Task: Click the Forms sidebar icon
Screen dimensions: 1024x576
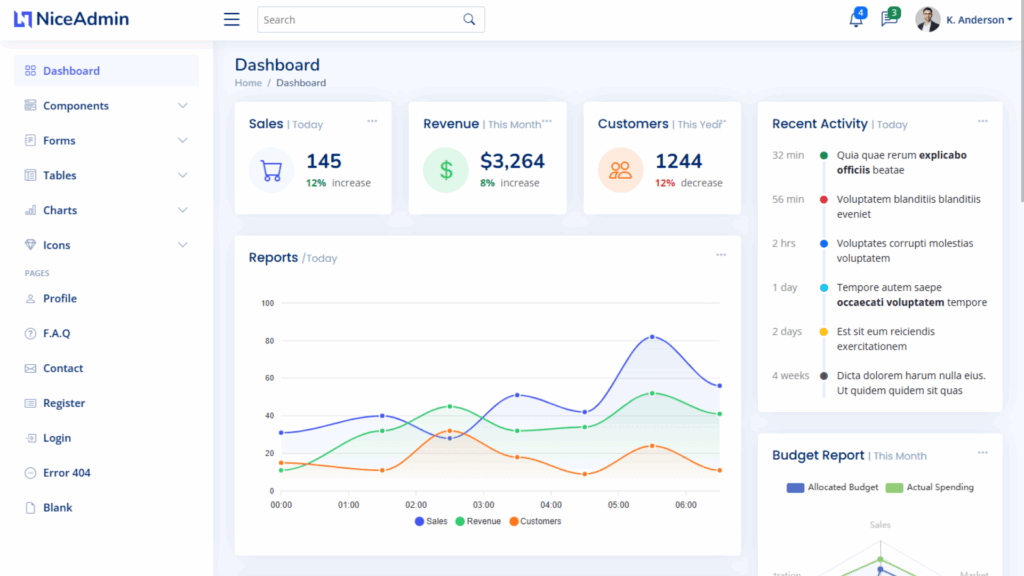Action: pyautogui.click(x=30, y=140)
